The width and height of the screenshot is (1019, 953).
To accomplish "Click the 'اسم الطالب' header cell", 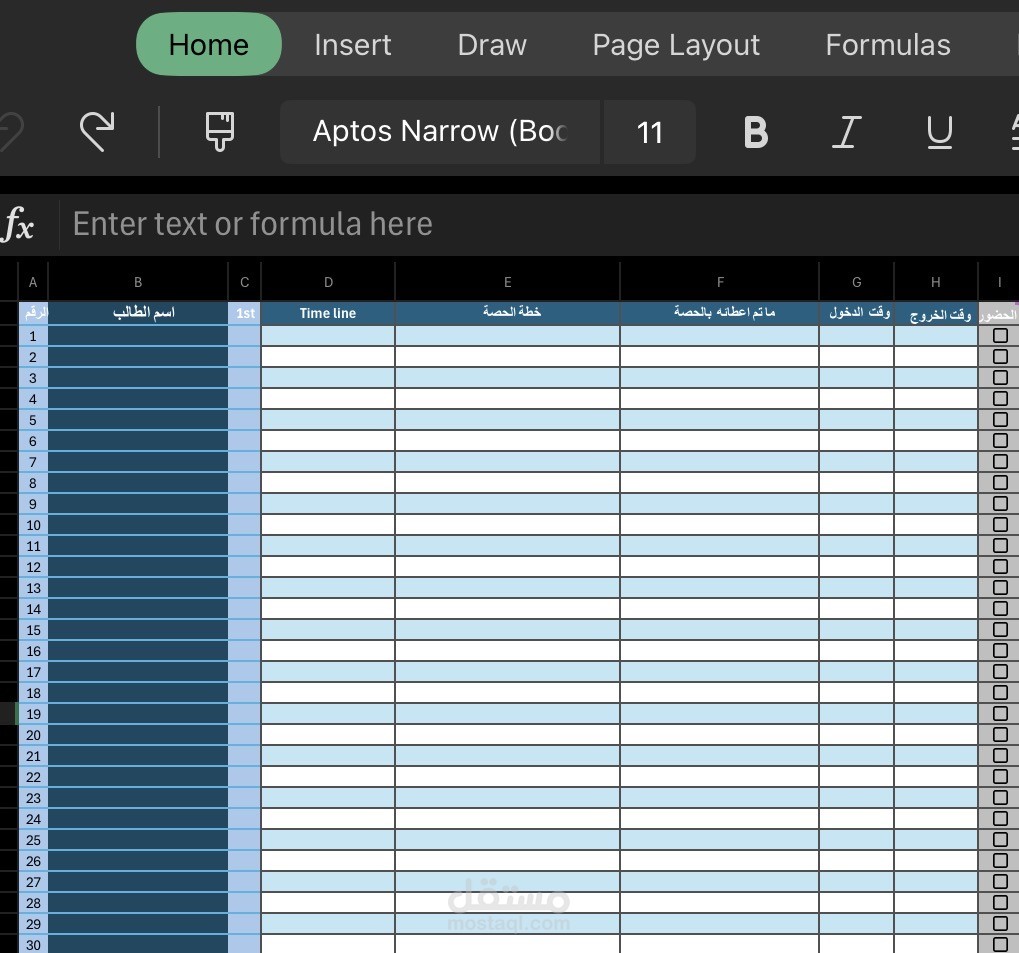I will click(x=138, y=313).
